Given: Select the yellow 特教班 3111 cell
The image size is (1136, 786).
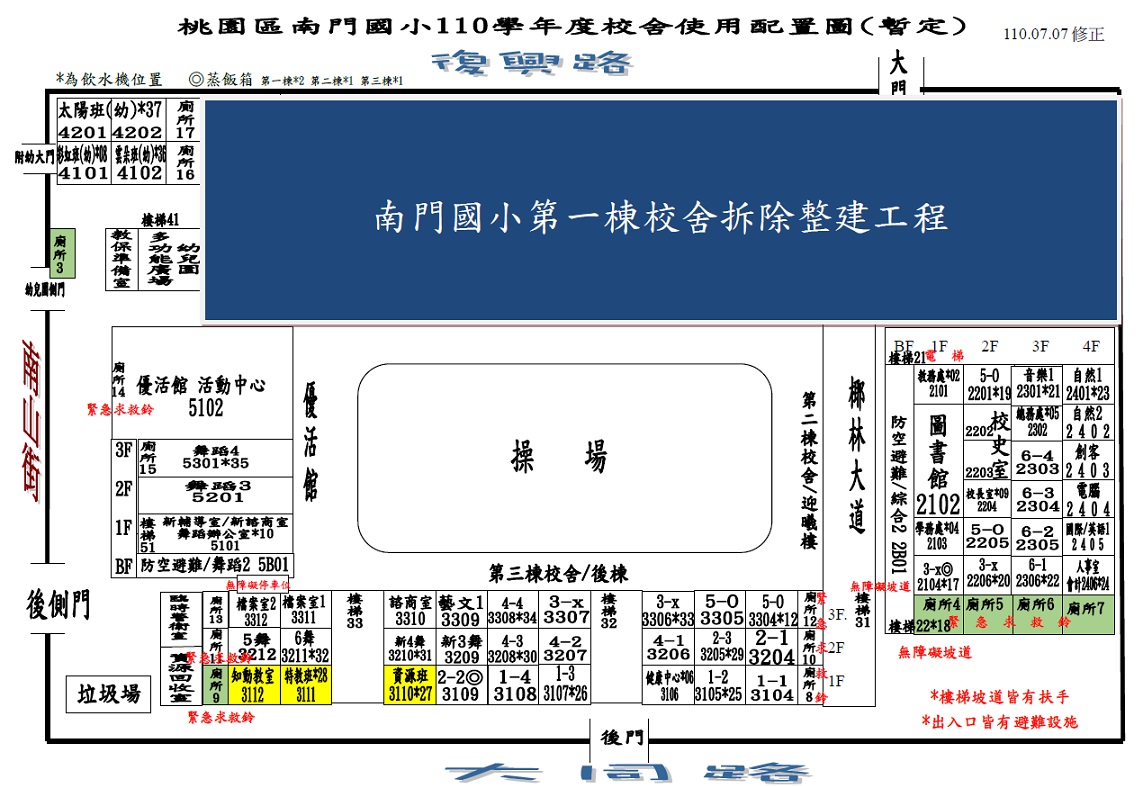Looking at the screenshot, I should (305, 684).
